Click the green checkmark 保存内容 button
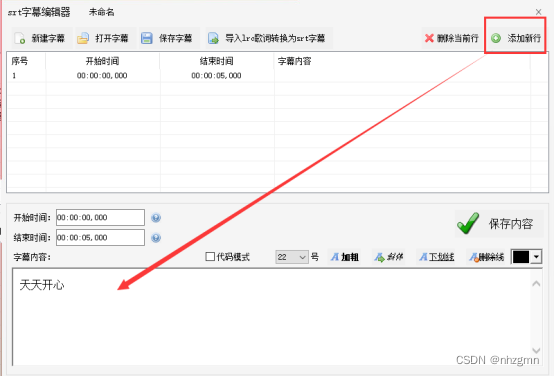This screenshot has width=554, height=376. click(499, 223)
